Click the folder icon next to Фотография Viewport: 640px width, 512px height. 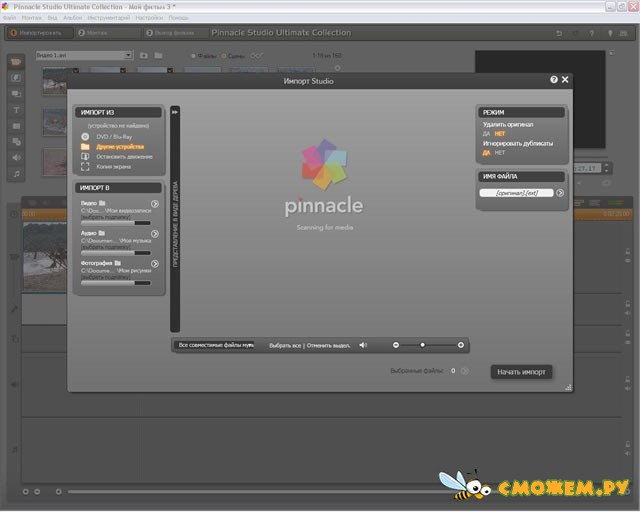[x=118, y=263]
